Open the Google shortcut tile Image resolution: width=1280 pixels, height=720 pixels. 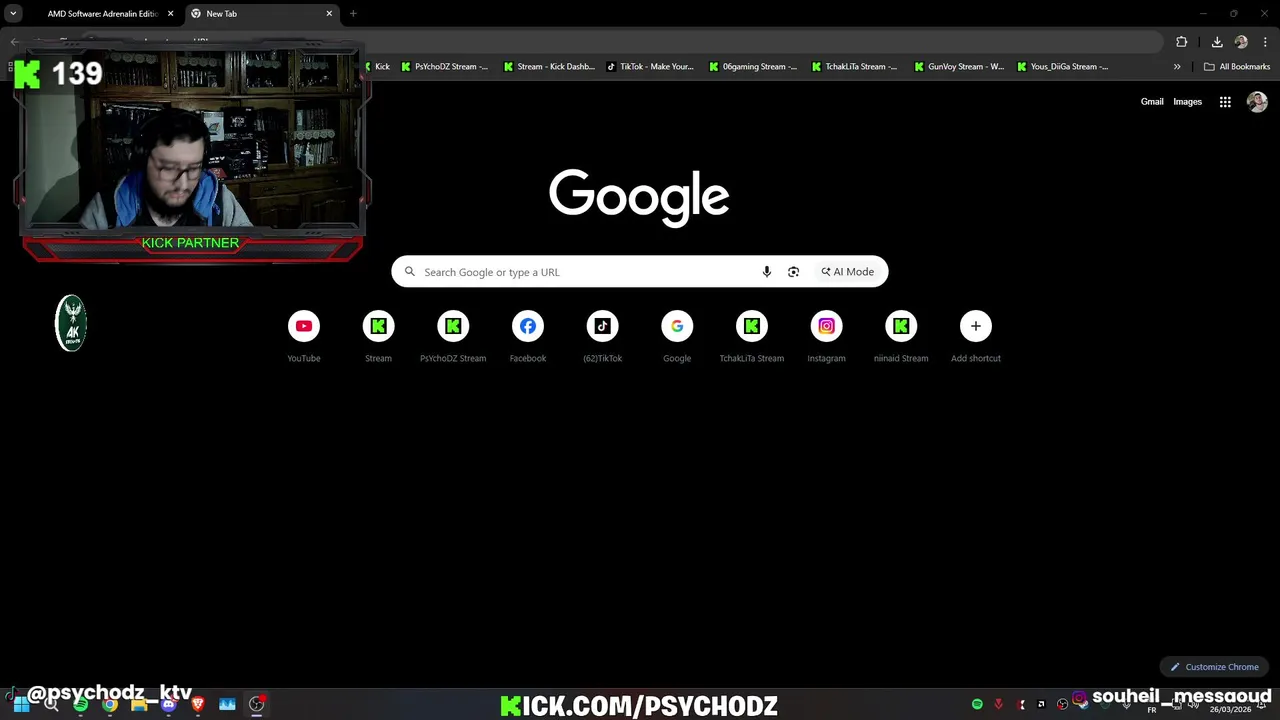tap(677, 337)
